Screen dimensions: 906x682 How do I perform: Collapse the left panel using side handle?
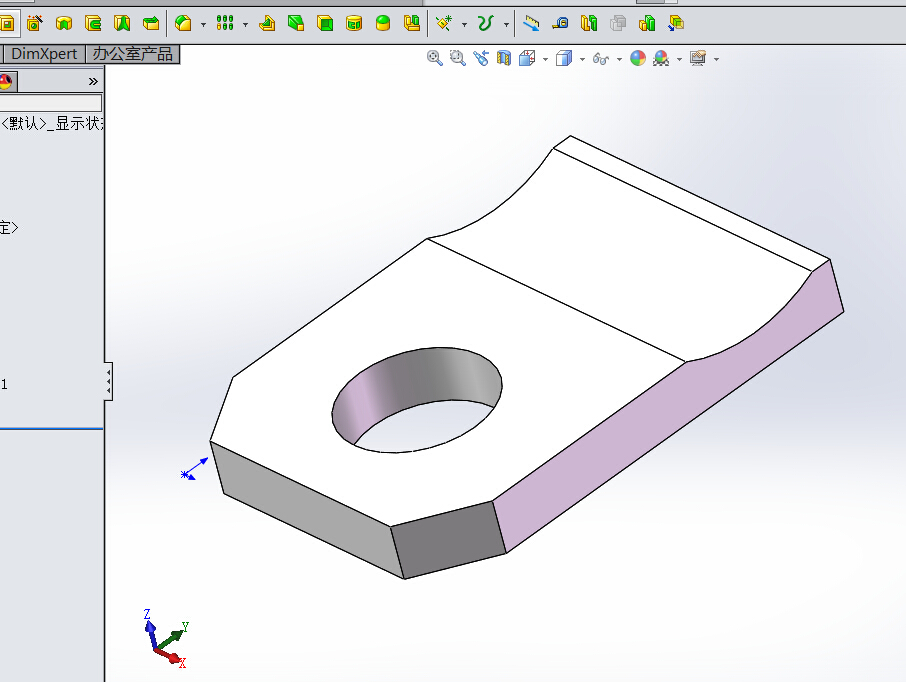(x=109, y=381)
